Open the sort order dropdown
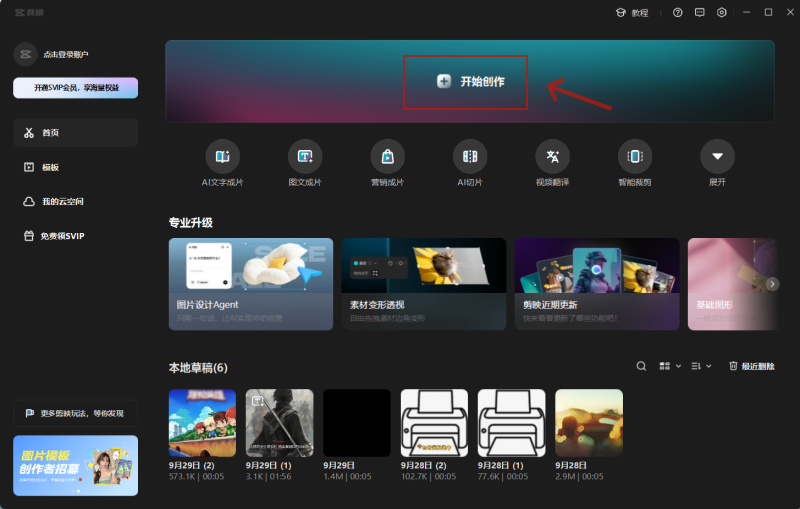The image size is (800, 509). click(x=701, y=366)
